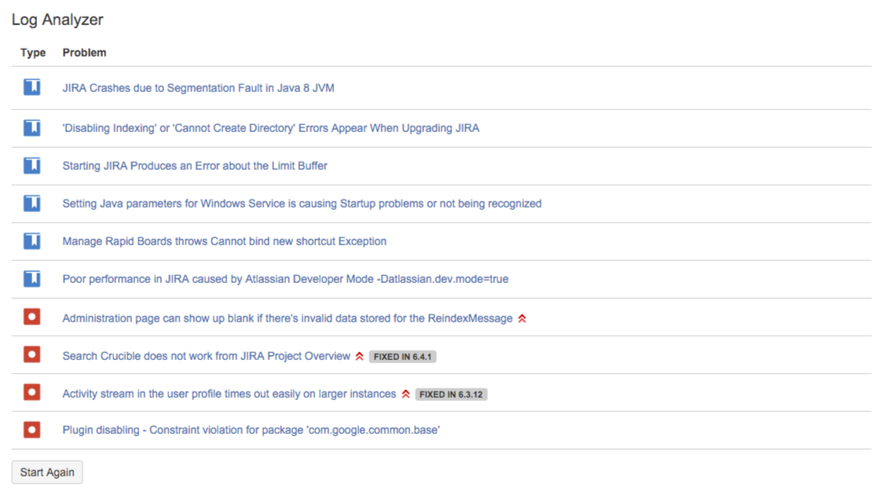Open 'Plugin disabling - Constraint violation' issue link

pos(251,431)
